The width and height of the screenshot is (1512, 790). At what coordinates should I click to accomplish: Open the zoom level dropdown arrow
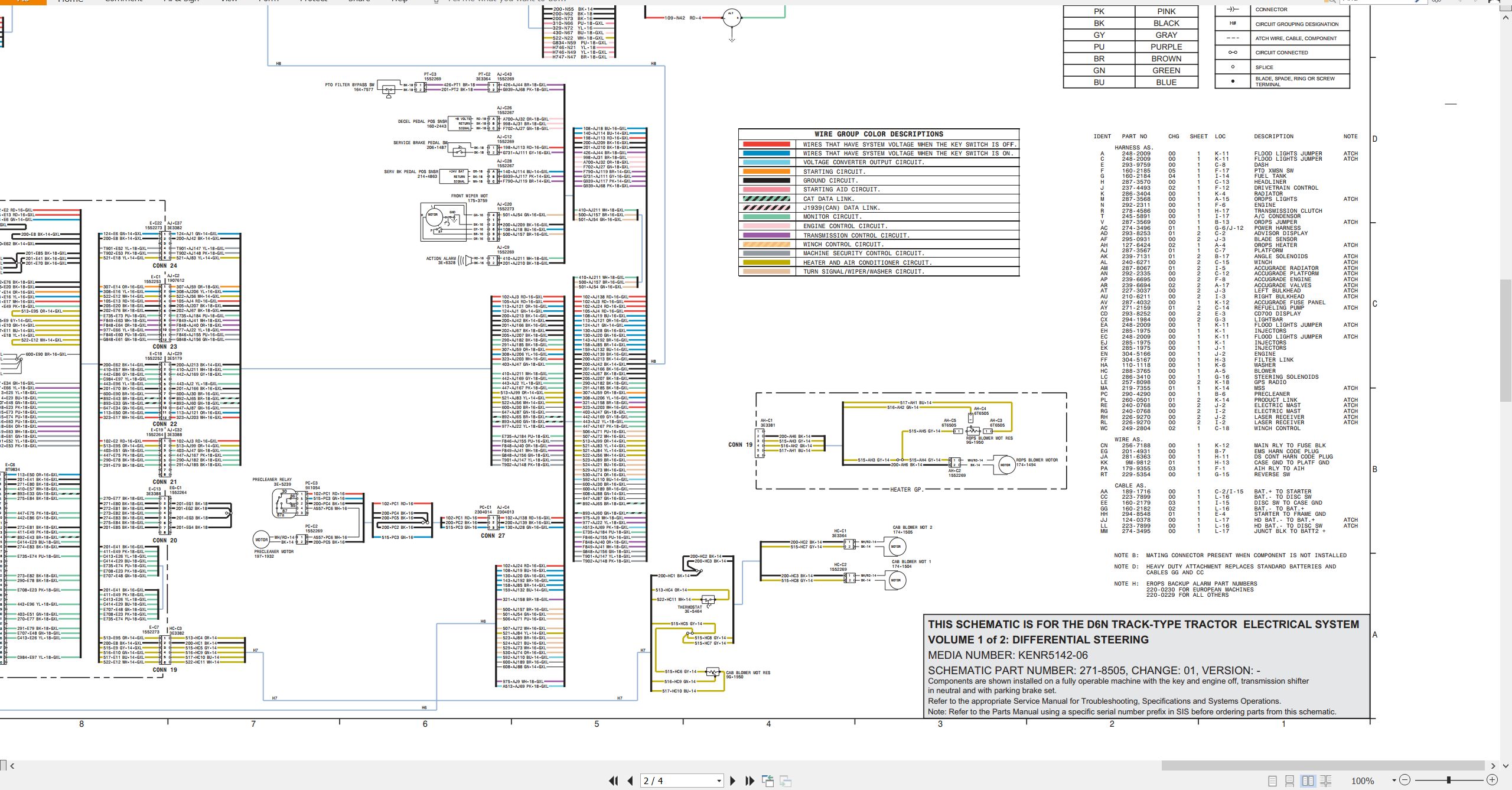click(1394, 781)
